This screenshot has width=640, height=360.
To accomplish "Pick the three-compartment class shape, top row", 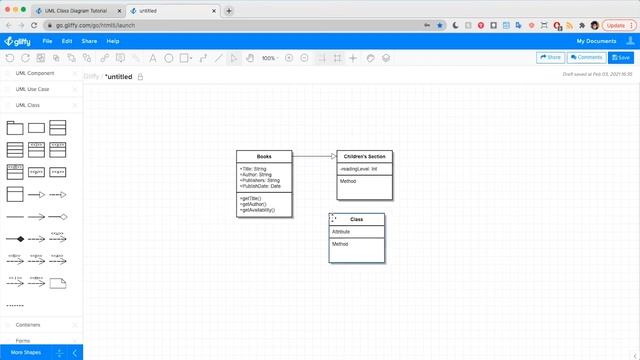I will (x=58, y=128).
